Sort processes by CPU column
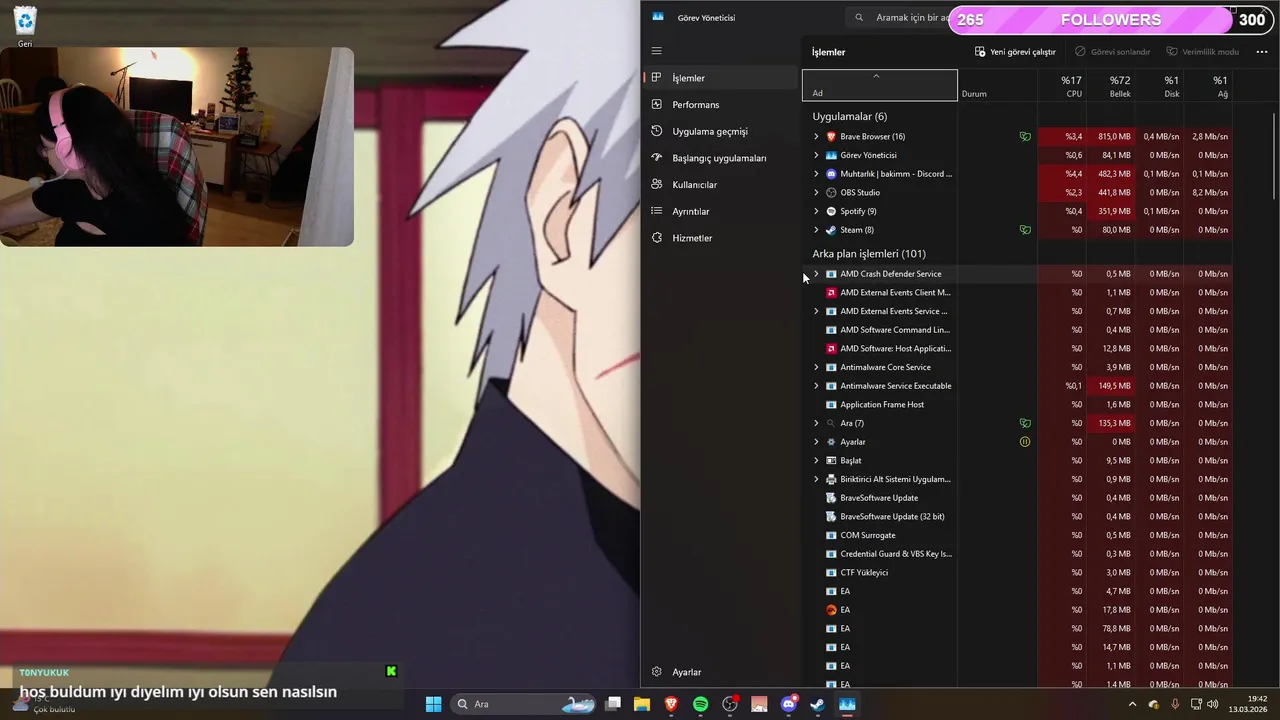The image size is (1280, 720). click(x=1062, y=85)
